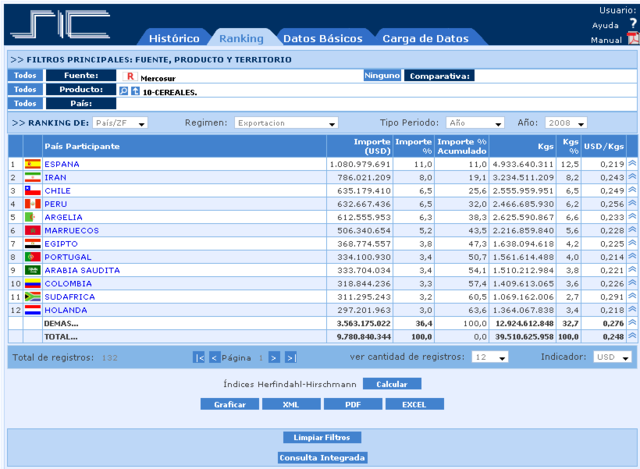The image size is (640, 469).
Task: Click the Limpiar Filtros button
Action: point(322,438)
